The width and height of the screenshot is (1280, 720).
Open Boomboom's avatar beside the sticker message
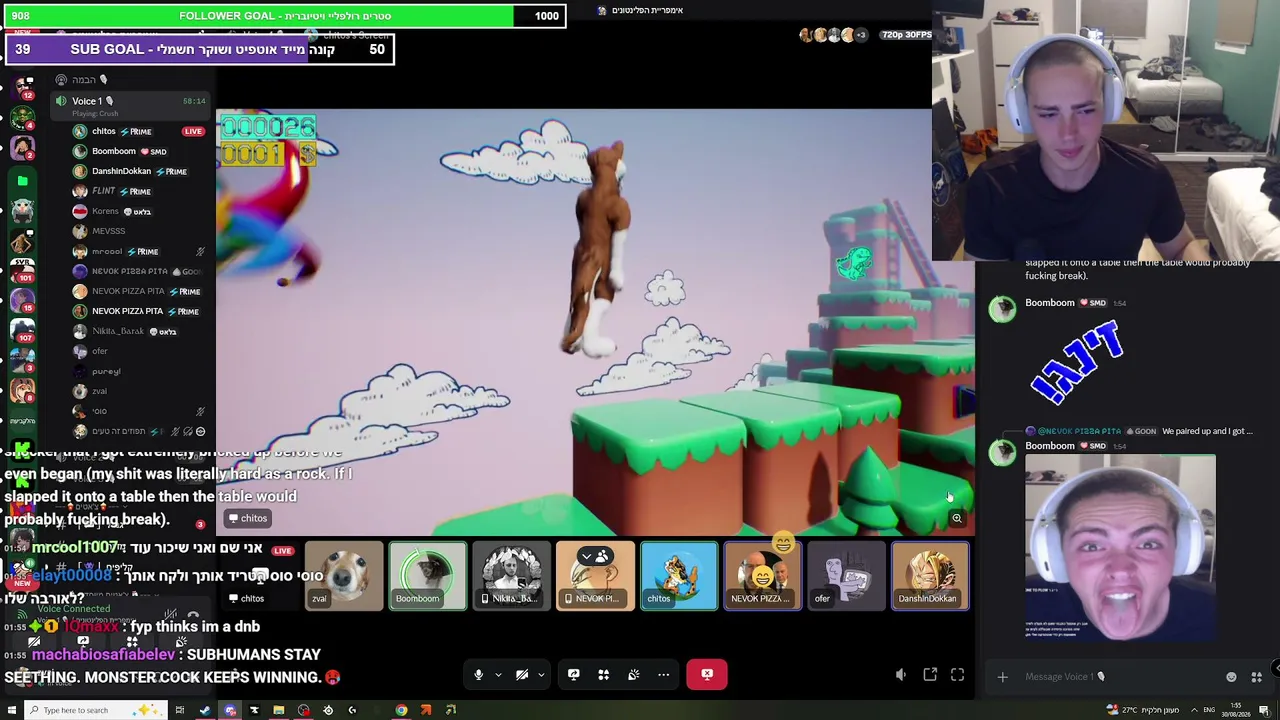click(1002, 310)
